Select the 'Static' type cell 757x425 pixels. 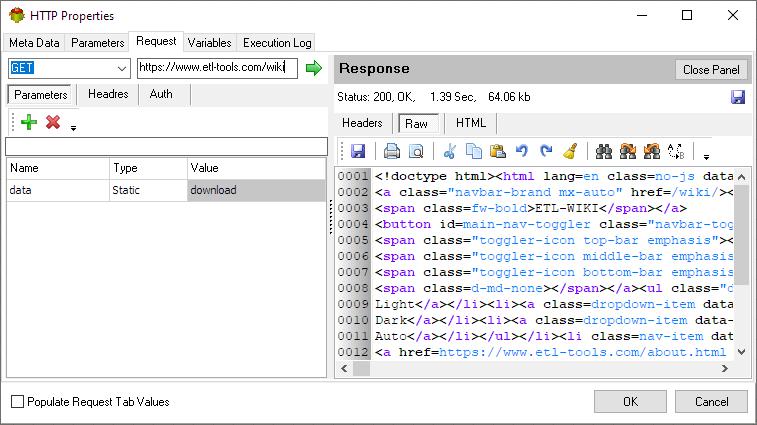pyautogui.click(x=148, y=190)
